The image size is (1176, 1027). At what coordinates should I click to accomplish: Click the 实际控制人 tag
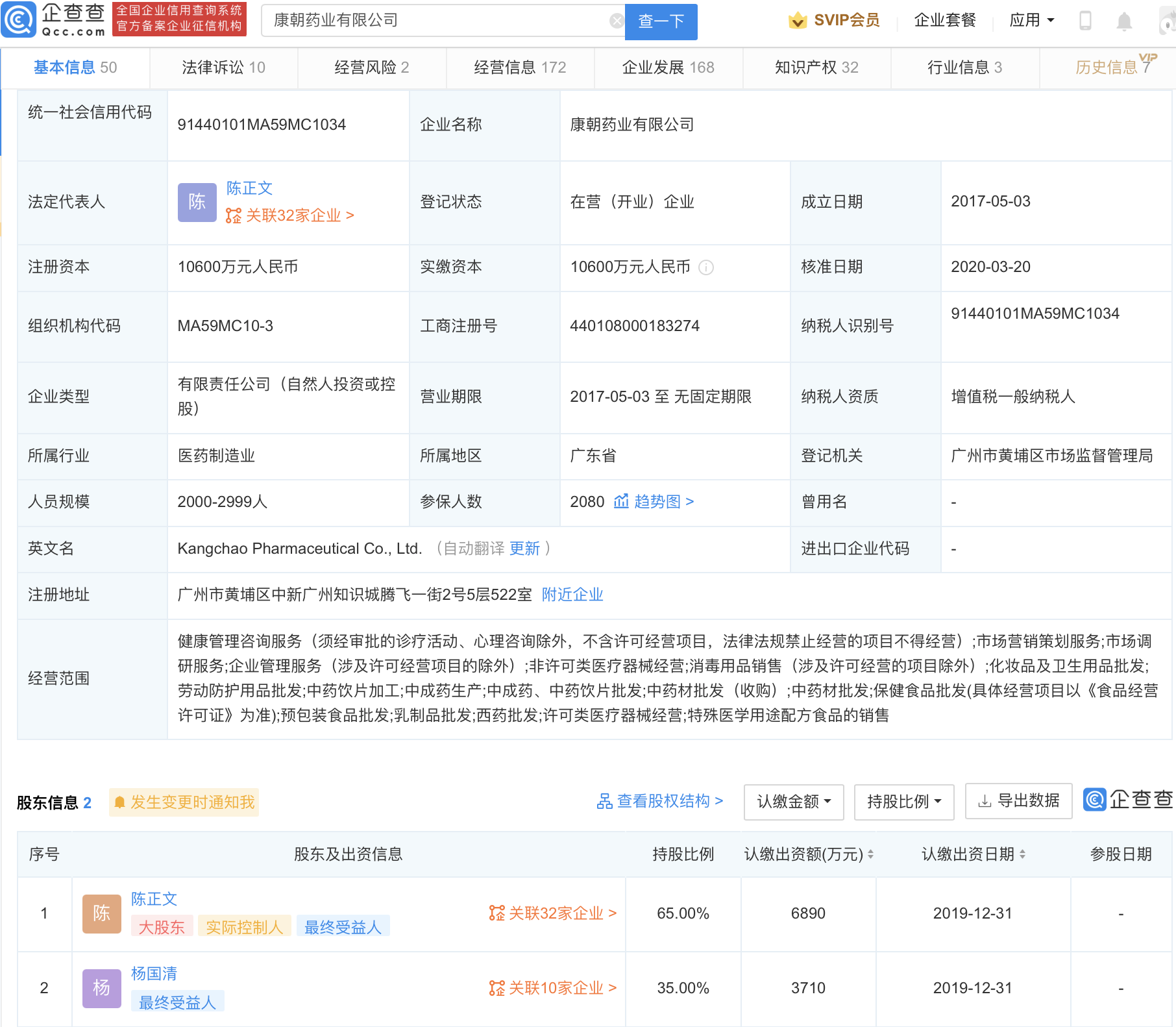click(244, 927)
